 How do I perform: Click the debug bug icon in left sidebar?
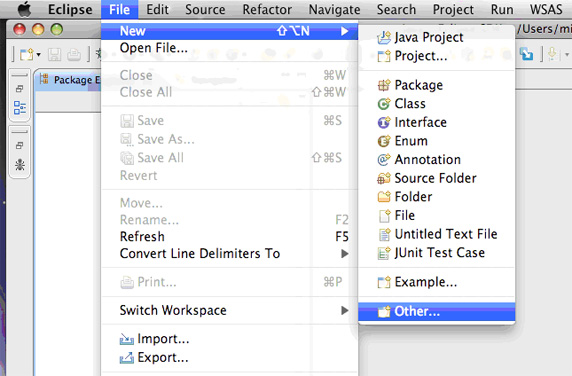click(20, 164)
